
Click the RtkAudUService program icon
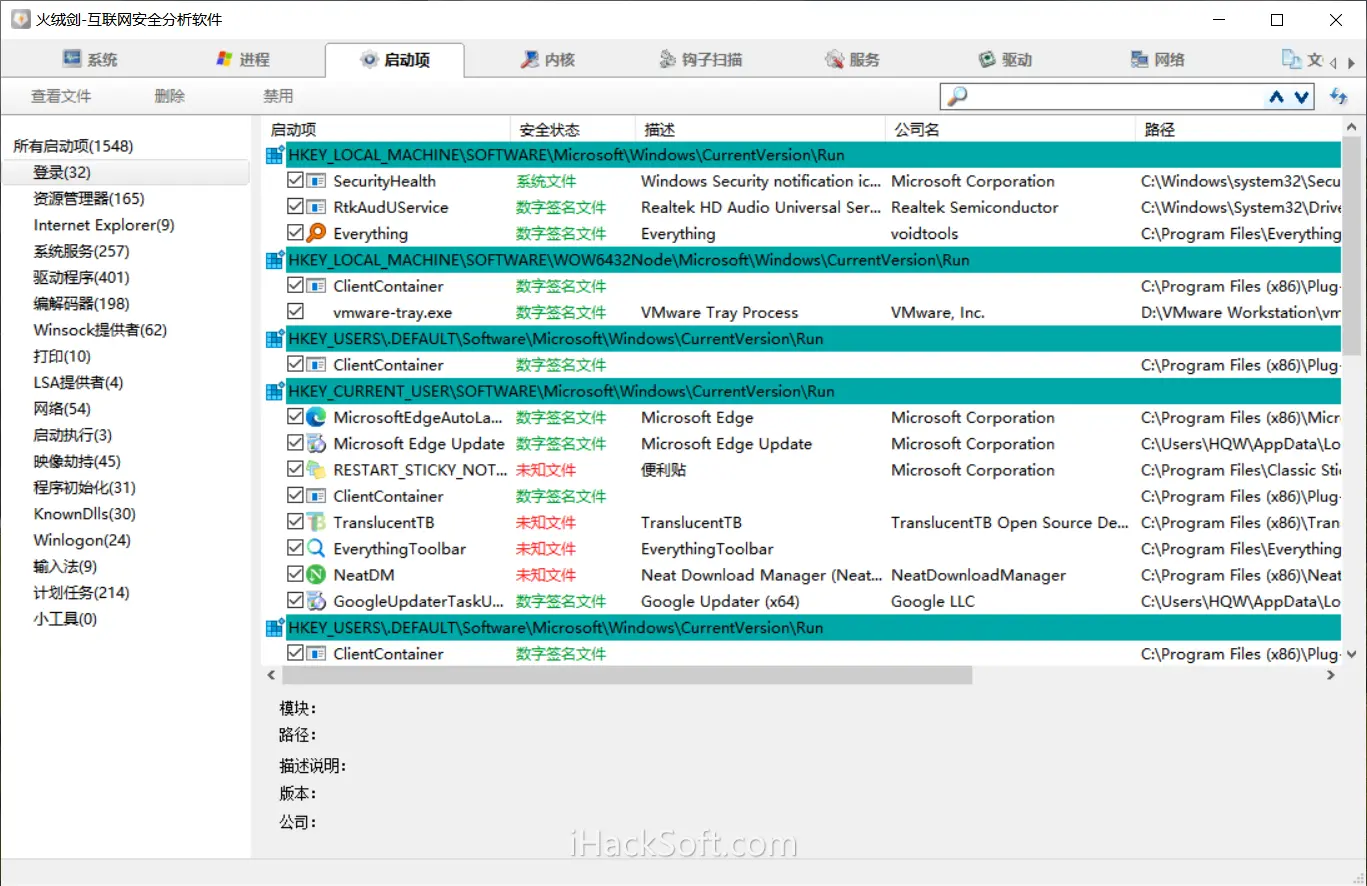pyautogui.click(x=316, y=207)
